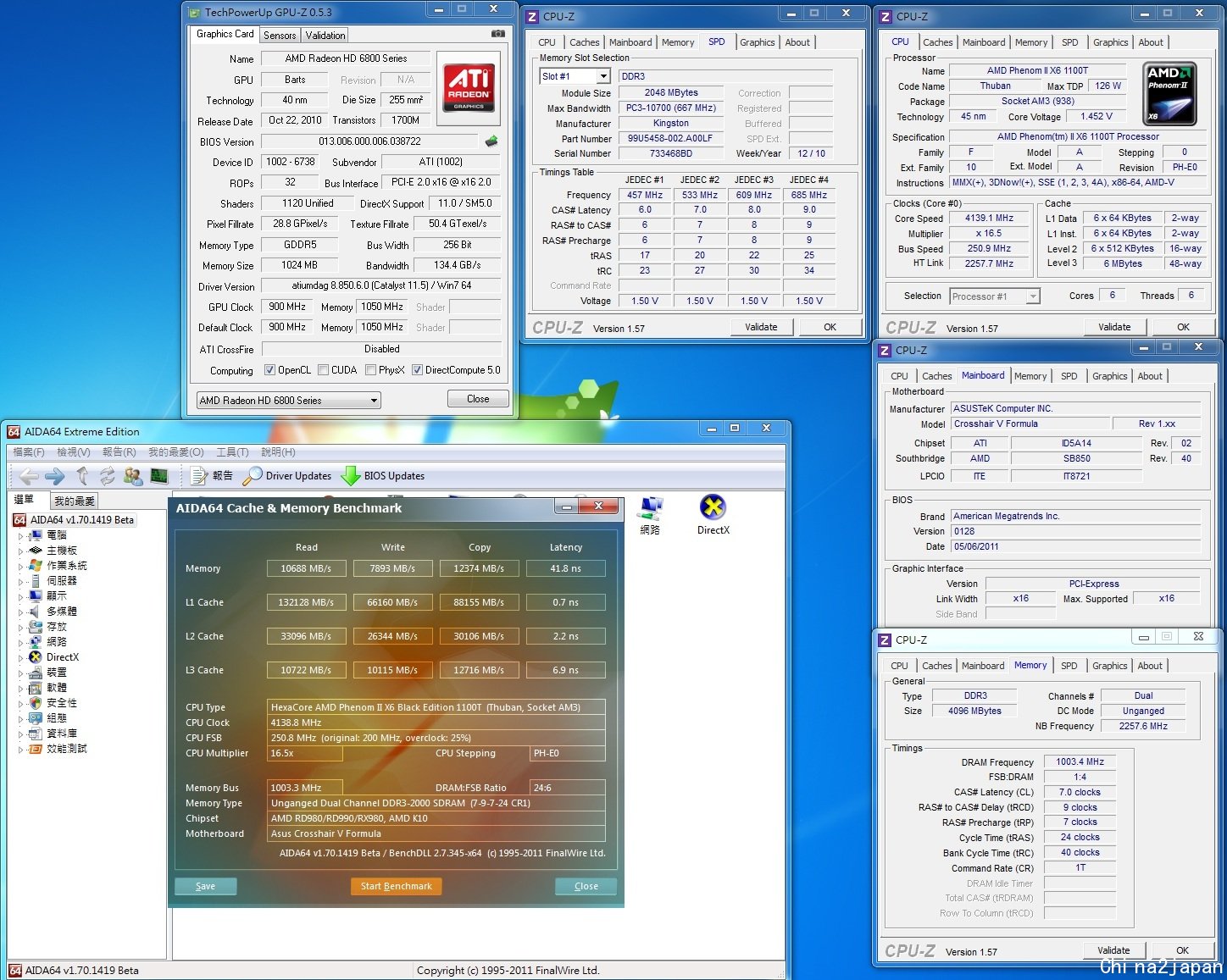Viewport: 1227px width, 980px height.
Task: Click the CPU Clock 4138.8 MHz field
Action: tap(436, 723)
